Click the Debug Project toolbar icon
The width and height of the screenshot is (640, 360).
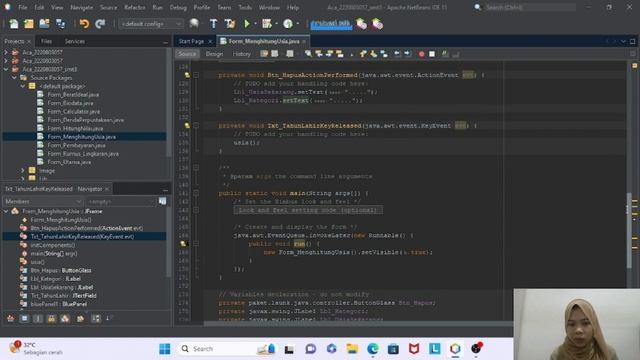click(x=267, y=24)
